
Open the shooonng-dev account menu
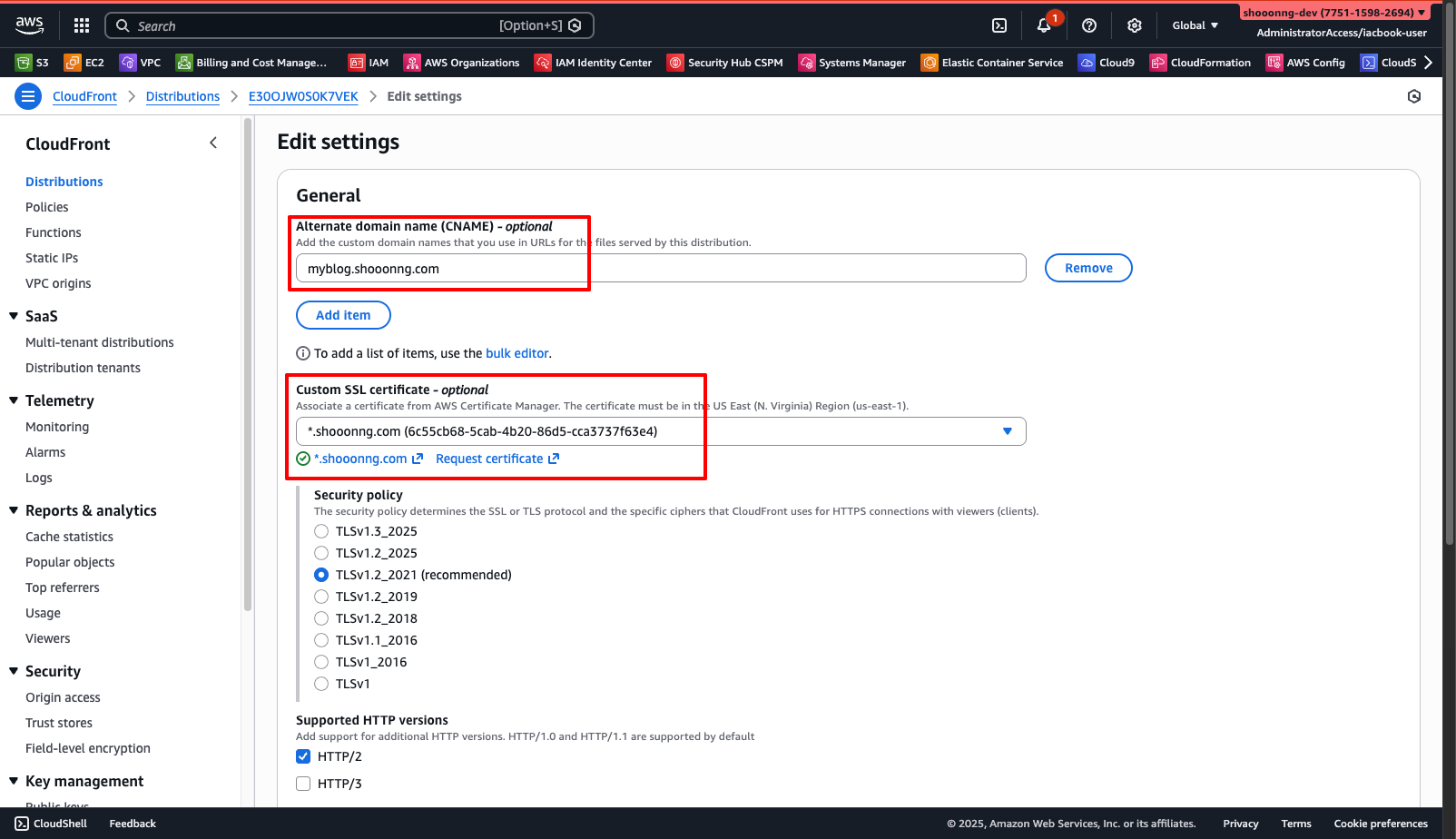1334,13
